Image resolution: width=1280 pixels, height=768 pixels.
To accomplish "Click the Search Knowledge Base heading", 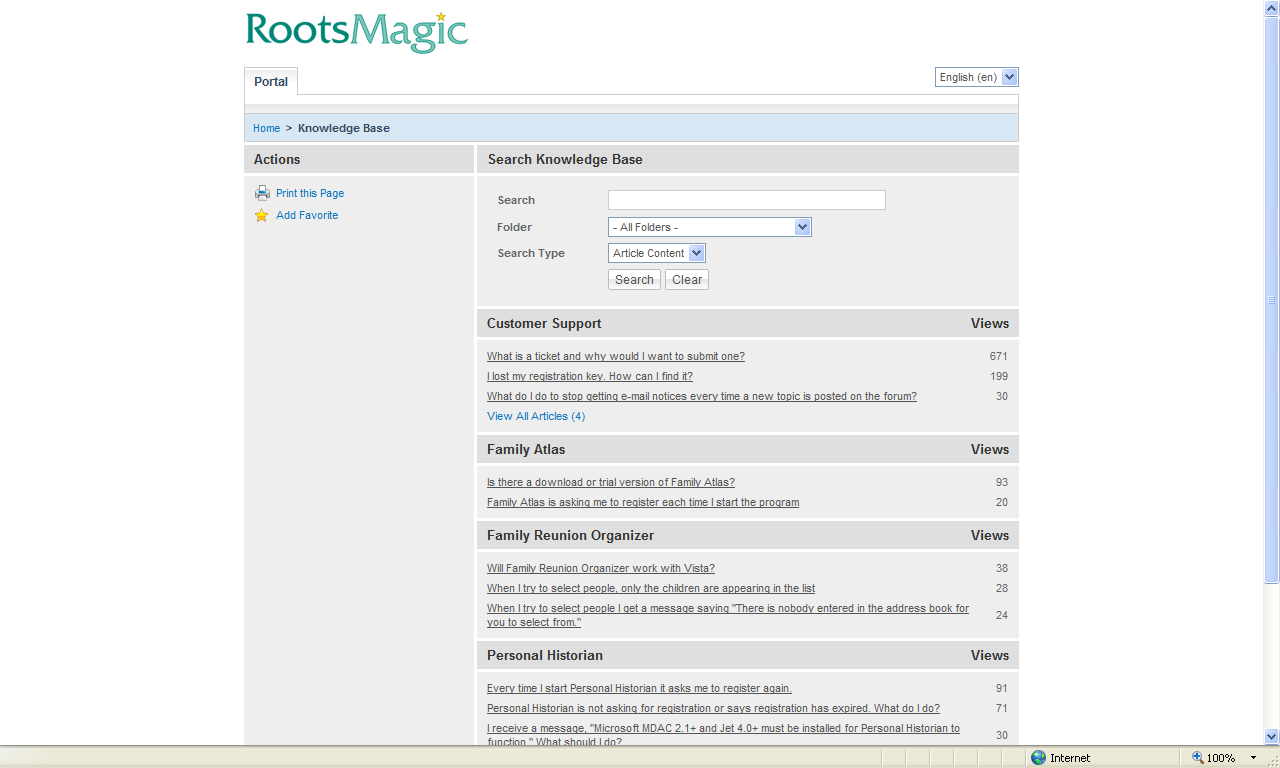I will point(565,159).
